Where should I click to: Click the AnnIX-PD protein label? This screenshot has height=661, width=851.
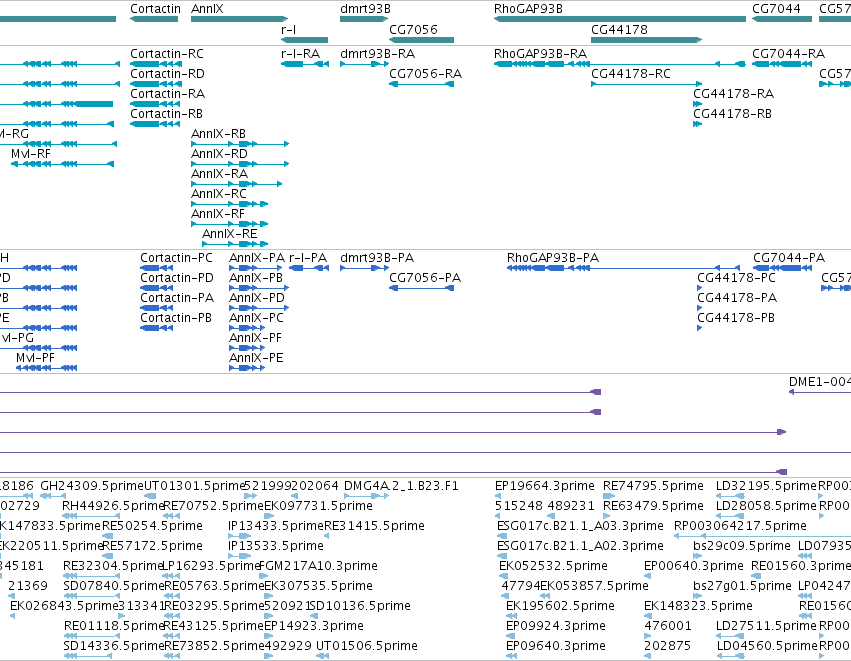(x=257, y=298)
